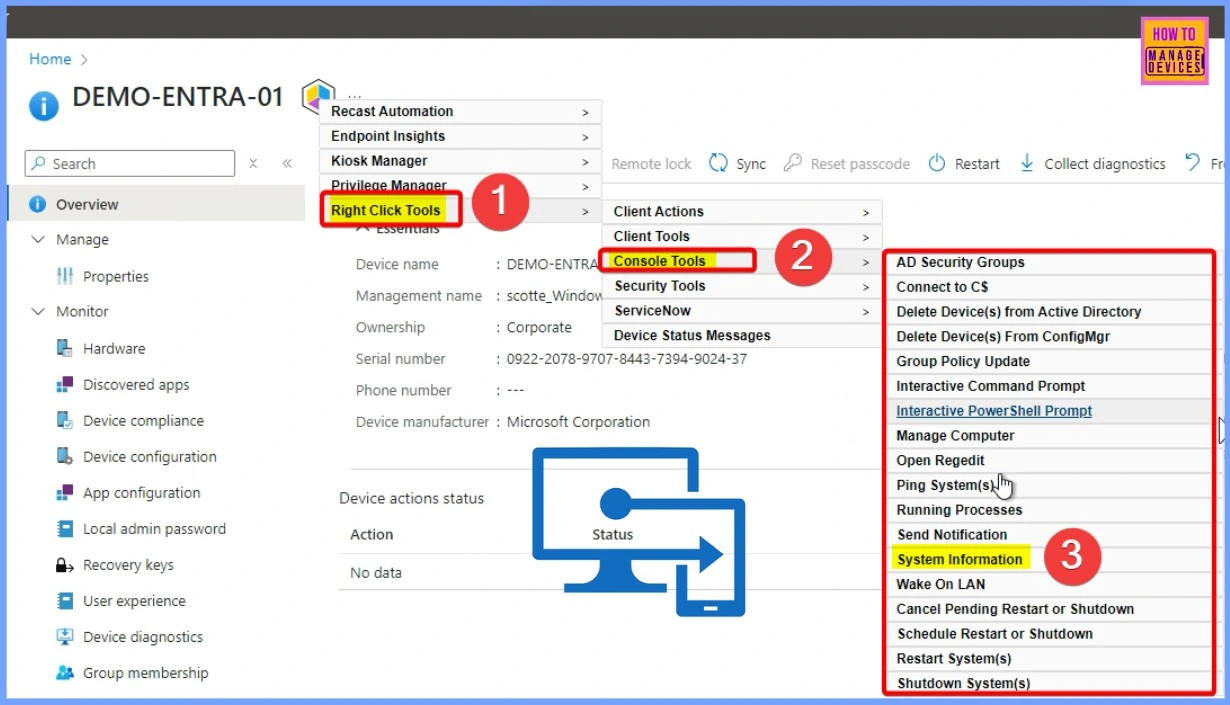Image resolution: width=1230 pixels, height=705 pixels.
Task: Click the Home breadcrumb link
Action: click(x=50, y=59)
